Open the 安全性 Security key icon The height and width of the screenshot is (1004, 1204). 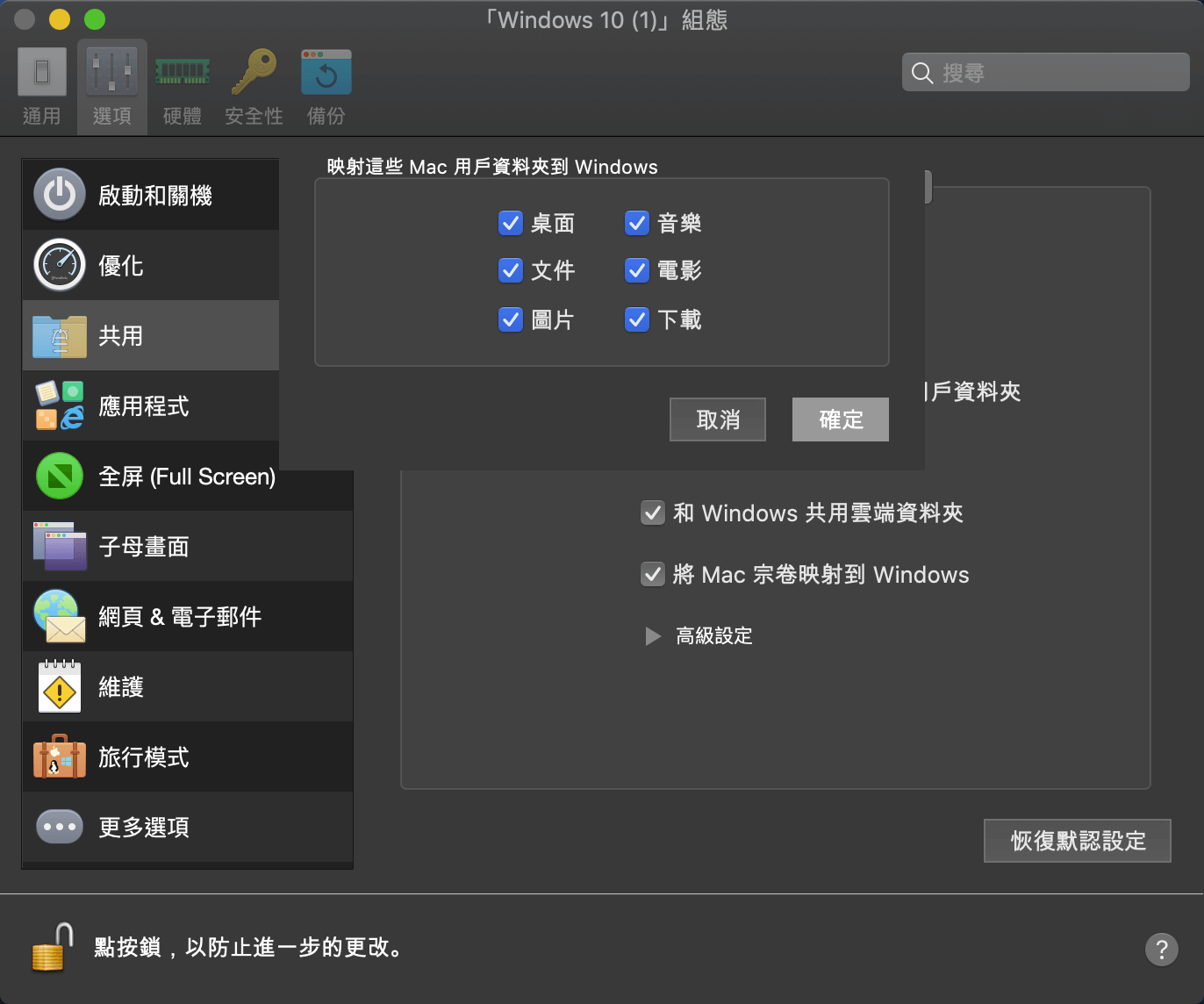(x=254, y=71)
